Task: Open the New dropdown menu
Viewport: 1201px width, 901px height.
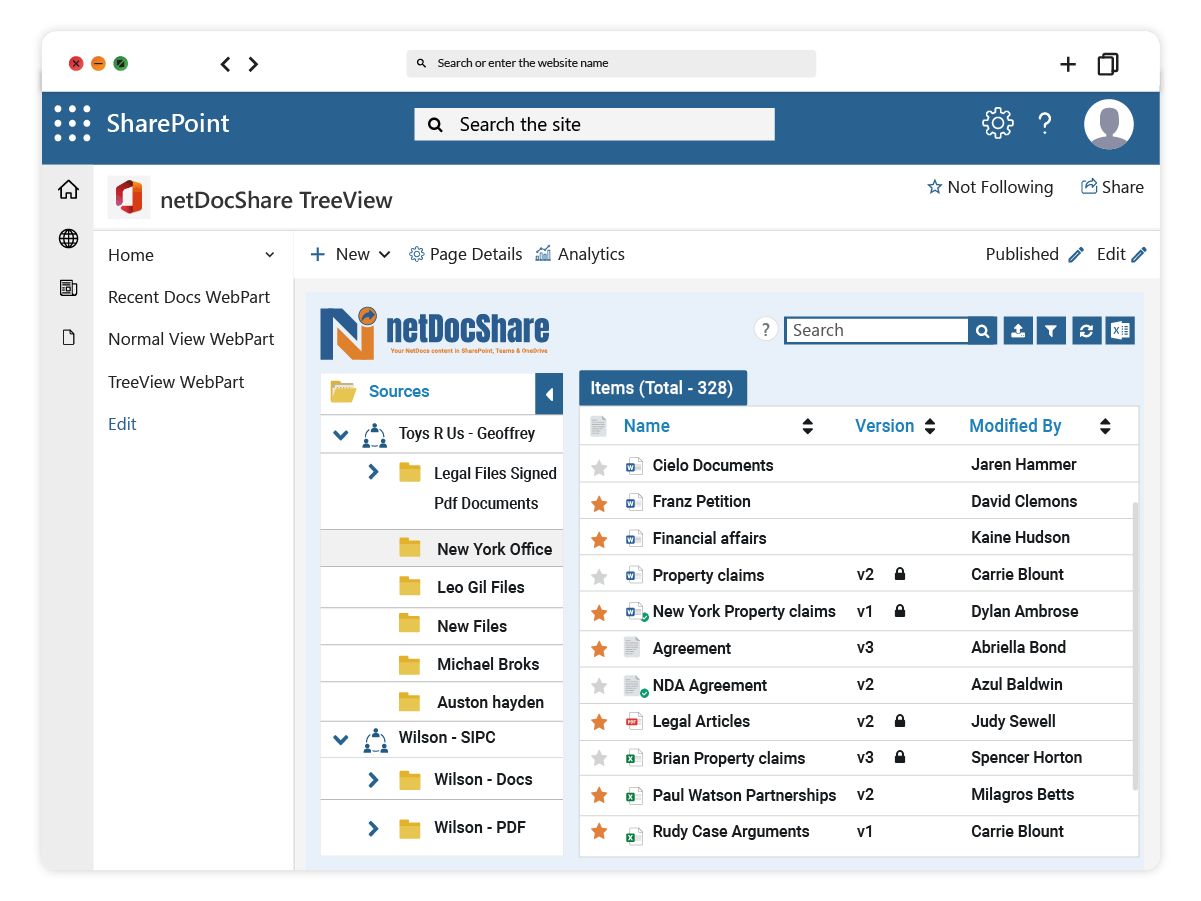Action: click(350, 254)
